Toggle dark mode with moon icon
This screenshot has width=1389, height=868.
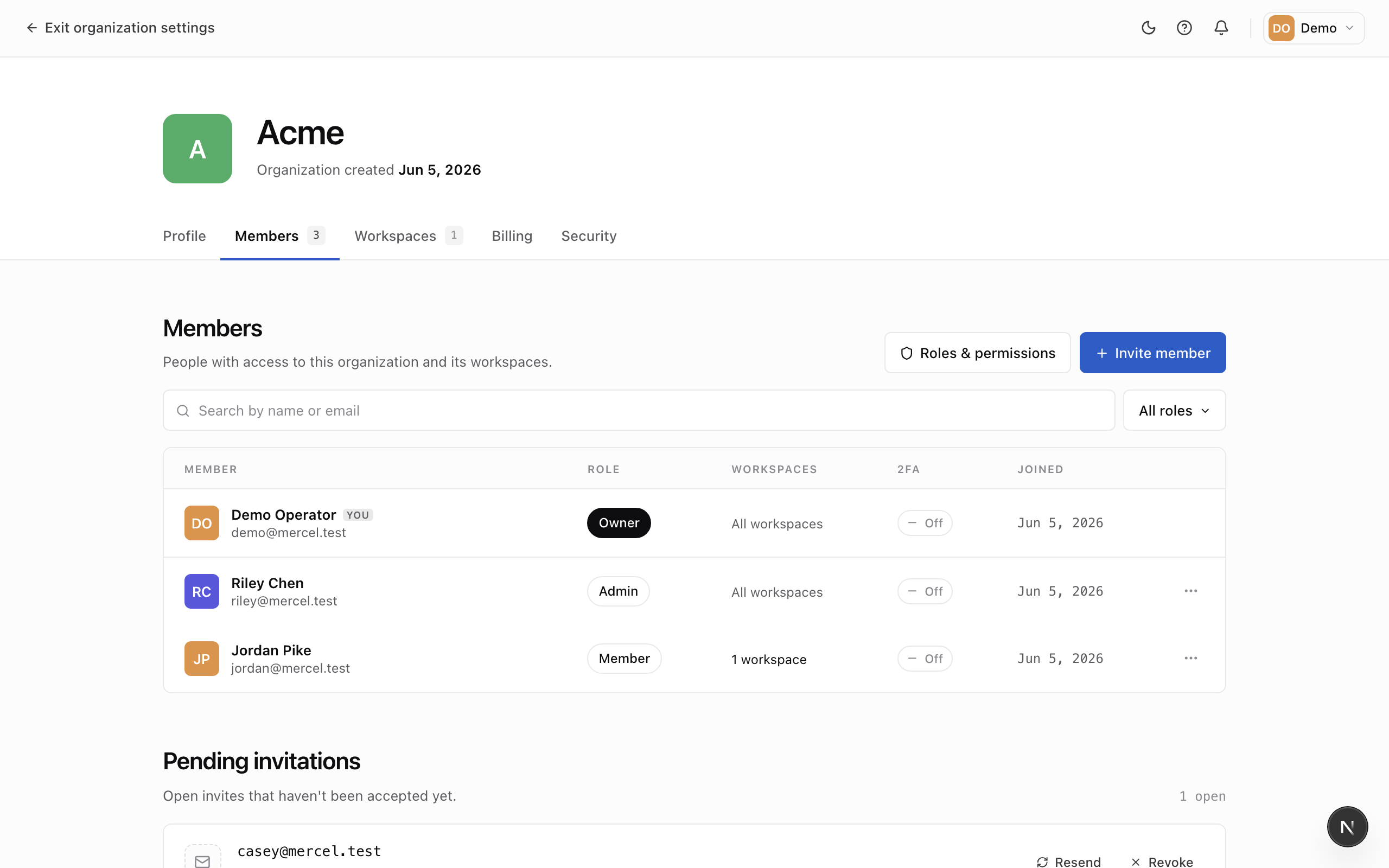pyautogui.click(x=1148, y=28)
